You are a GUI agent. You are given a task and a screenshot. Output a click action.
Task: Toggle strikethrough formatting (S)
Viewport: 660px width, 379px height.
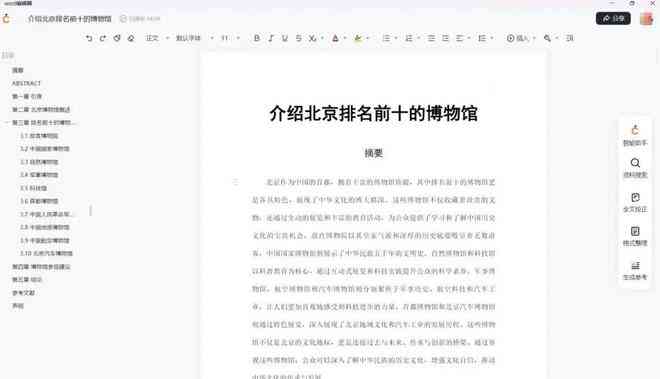click(298, 38)
